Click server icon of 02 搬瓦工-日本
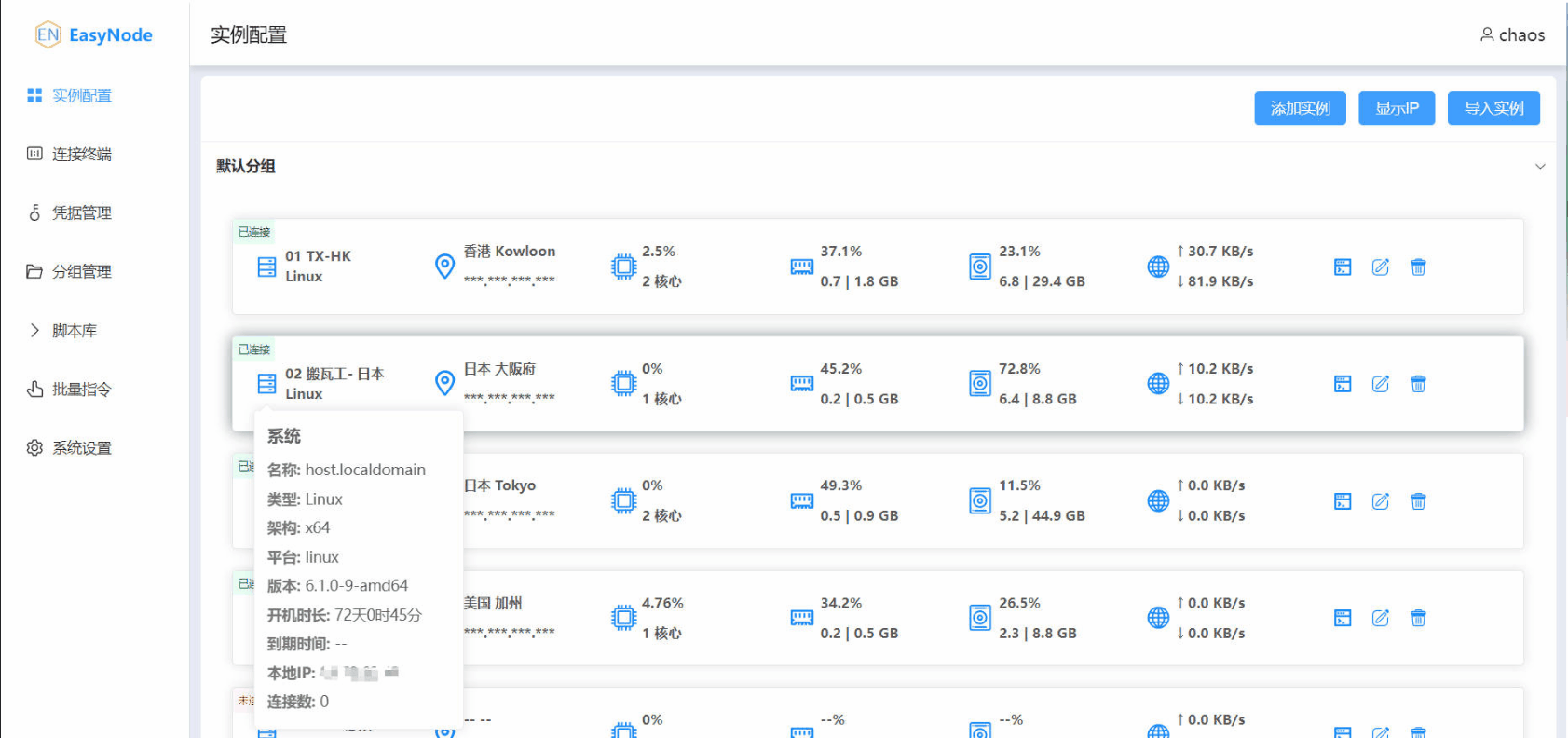Screen dimensions: 1568x738 (266, 384)
